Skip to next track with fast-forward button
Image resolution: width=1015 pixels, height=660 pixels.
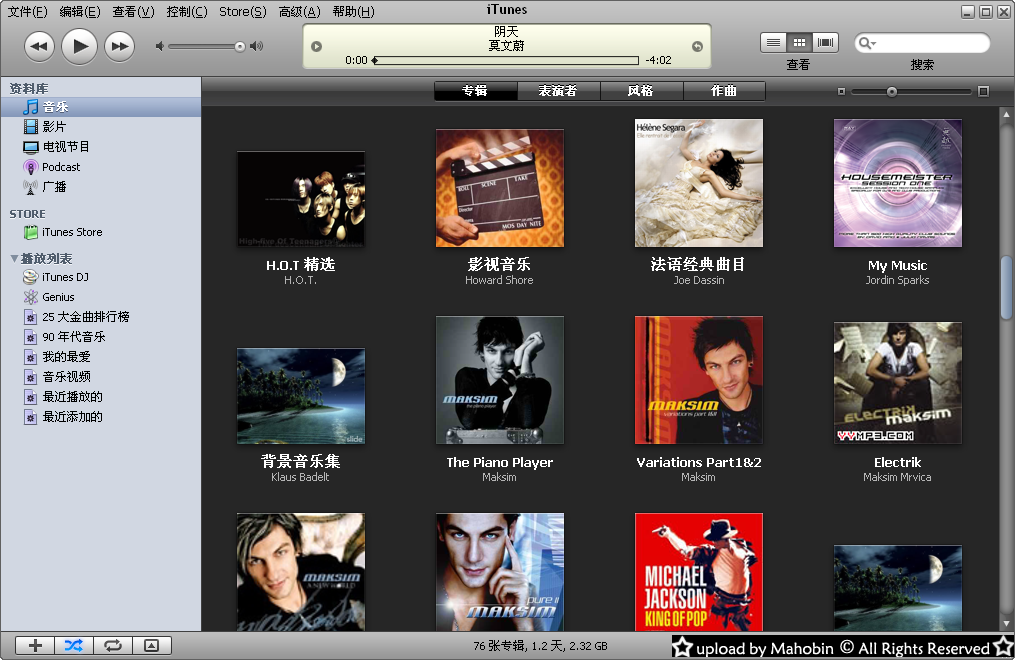pos(120,47)
